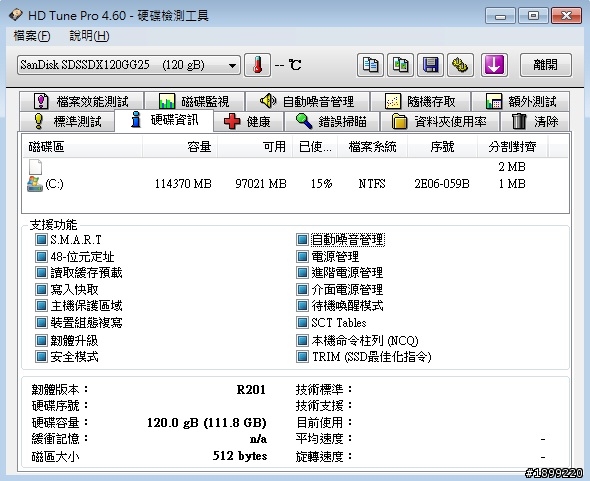Open the SanDisk drive selection dropdown
Screen dimensions: 590x481
[129, 65]
